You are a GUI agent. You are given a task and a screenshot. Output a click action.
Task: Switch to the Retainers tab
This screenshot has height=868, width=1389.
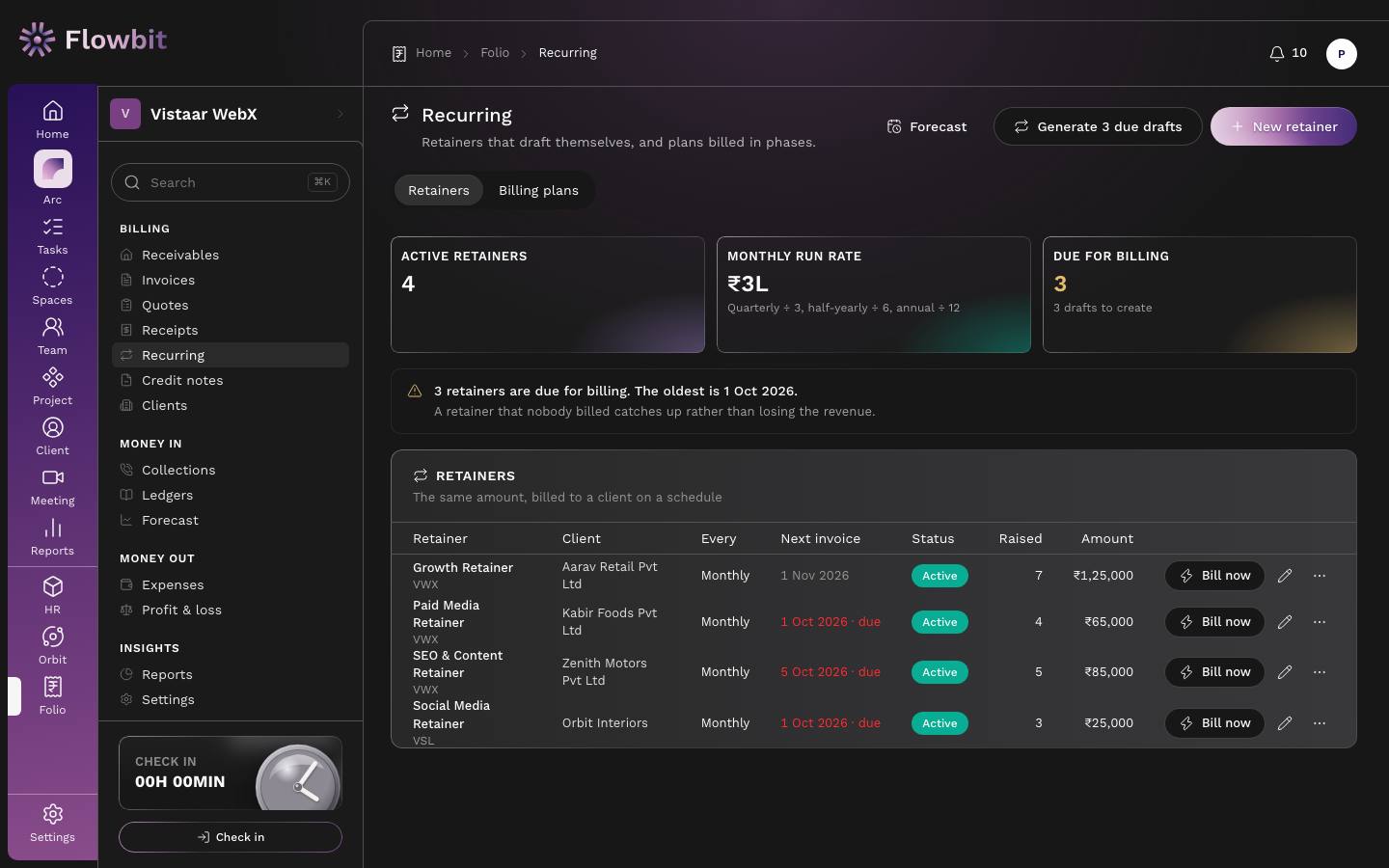439,190
